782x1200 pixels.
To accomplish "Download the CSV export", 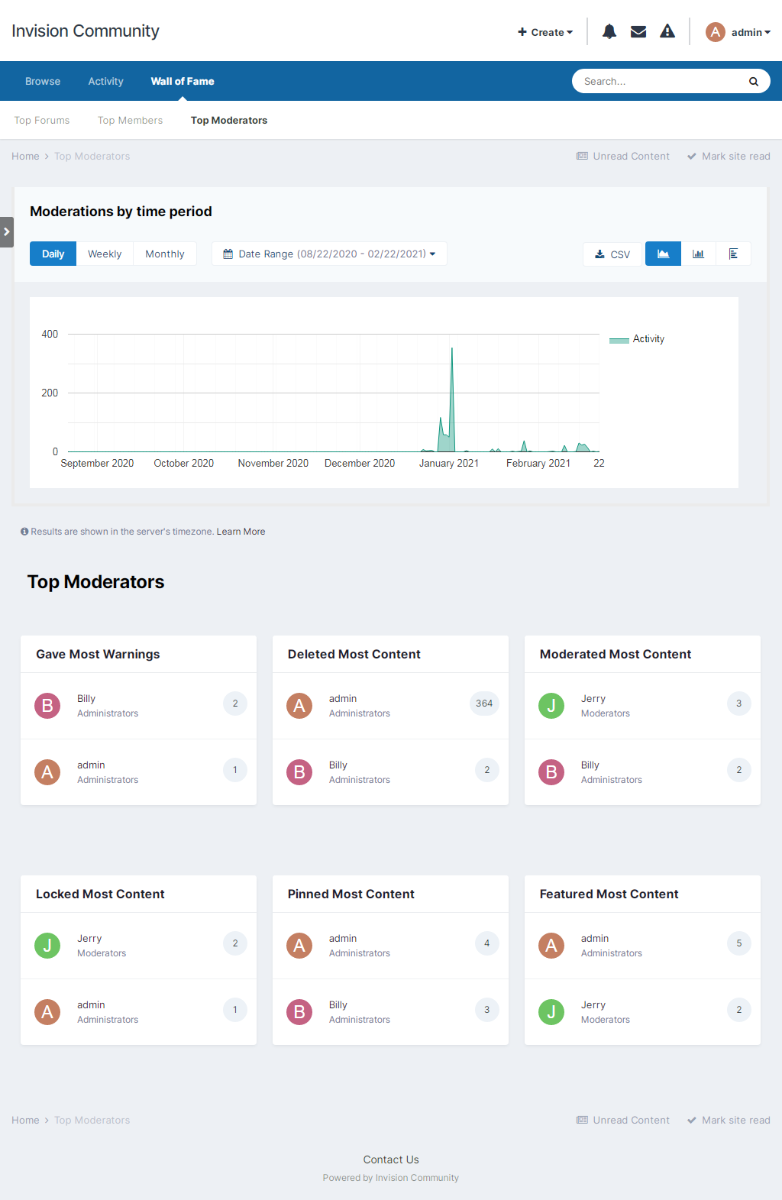I will tap(613, 254).
